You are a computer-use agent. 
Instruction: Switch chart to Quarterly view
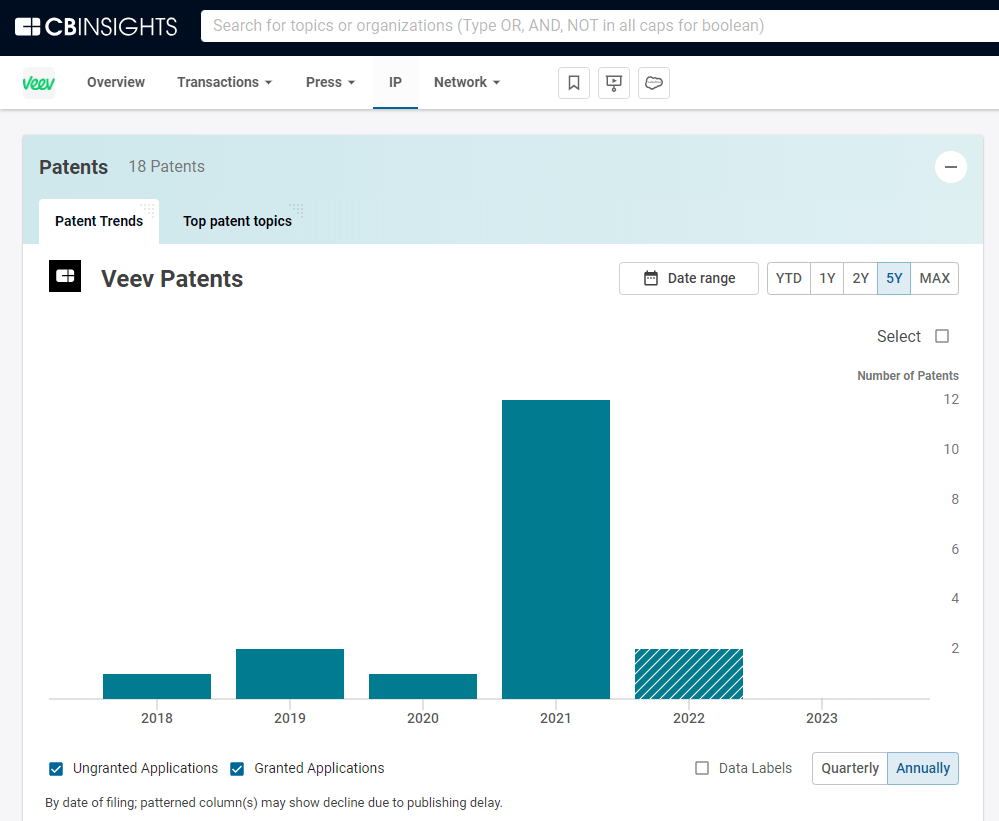[x=850, y=768]
